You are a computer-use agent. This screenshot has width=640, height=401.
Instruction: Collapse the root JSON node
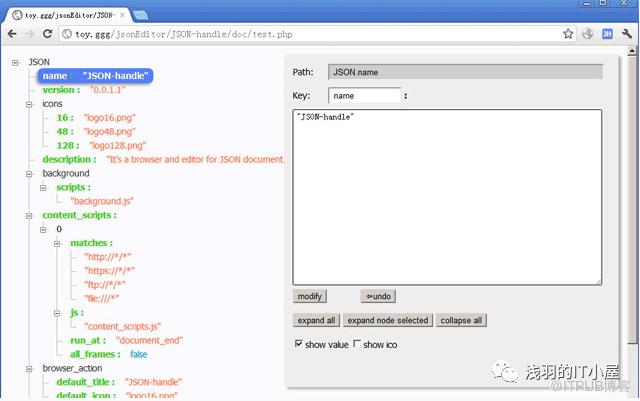pyautogui.click(x=16, y=62)
